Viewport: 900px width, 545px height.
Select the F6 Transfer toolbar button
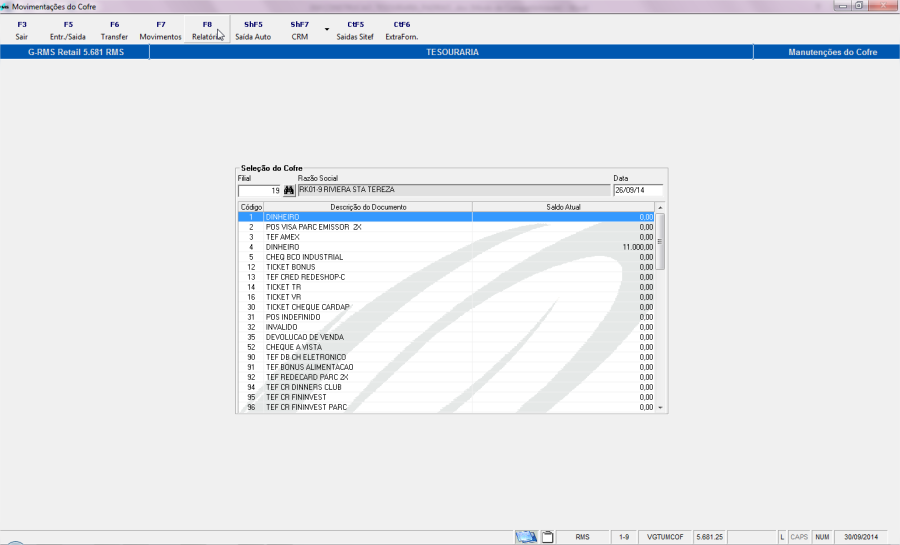(x=114, y=30)
